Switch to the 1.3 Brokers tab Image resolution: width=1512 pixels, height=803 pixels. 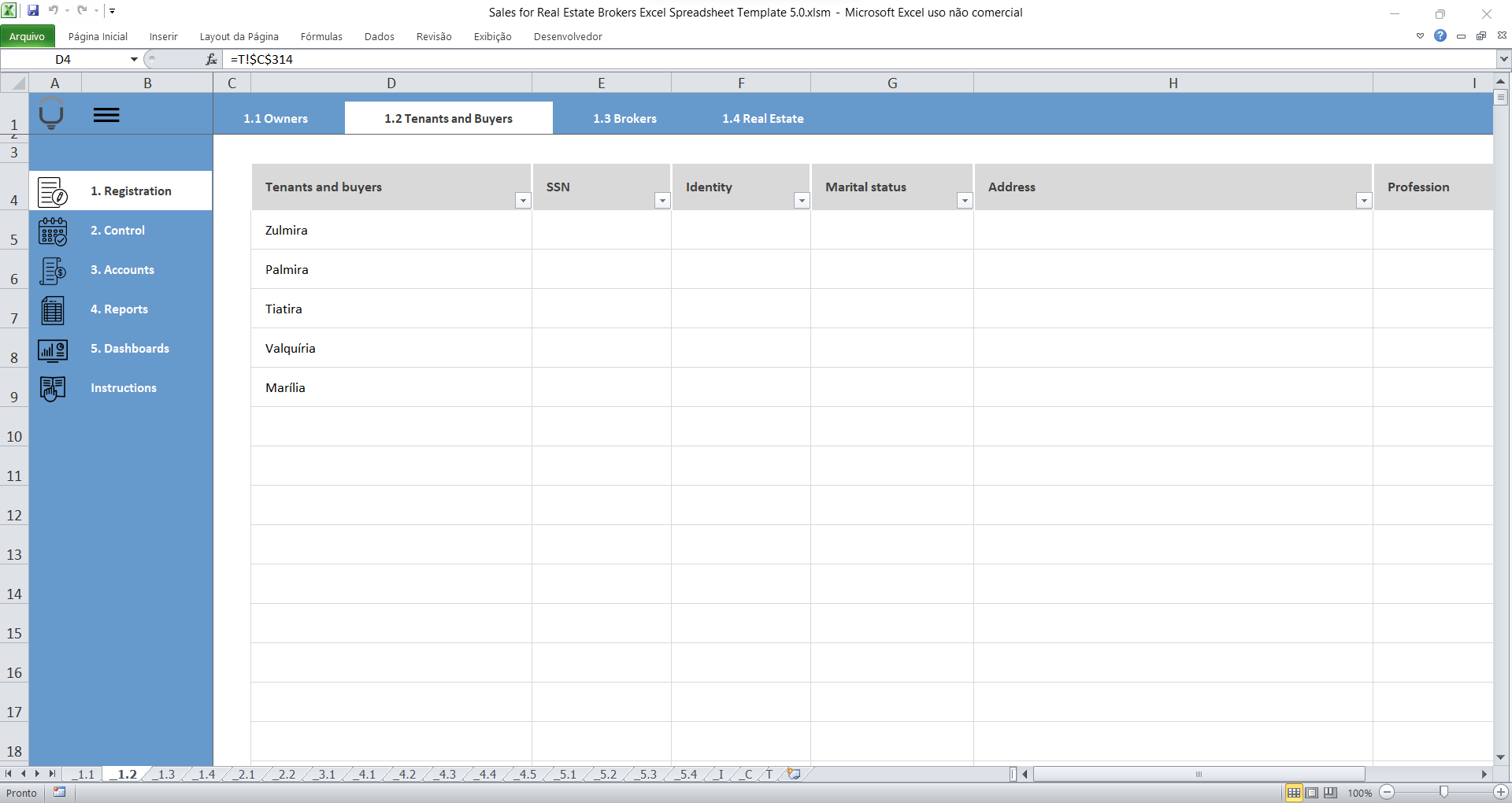coord(624,118)
